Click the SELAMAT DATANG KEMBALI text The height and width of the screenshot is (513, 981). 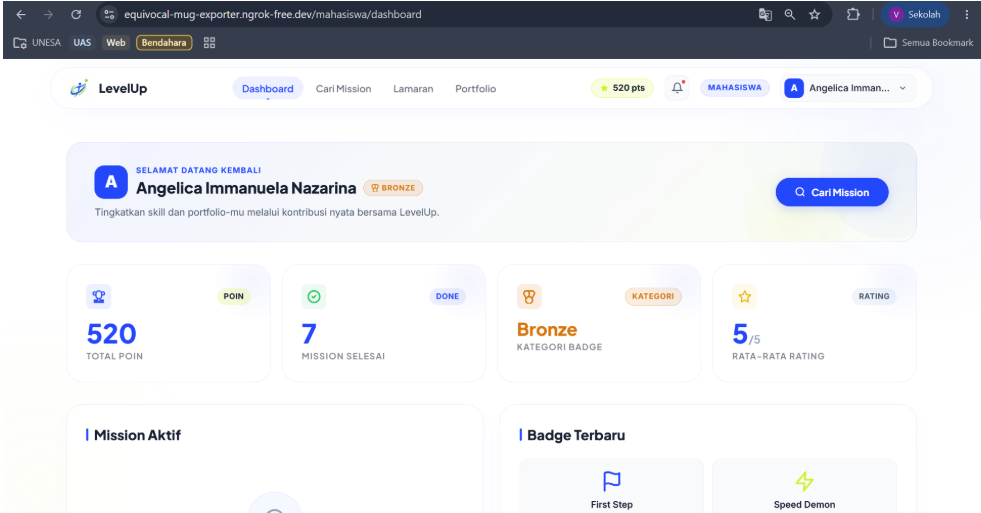click(198, 170)
